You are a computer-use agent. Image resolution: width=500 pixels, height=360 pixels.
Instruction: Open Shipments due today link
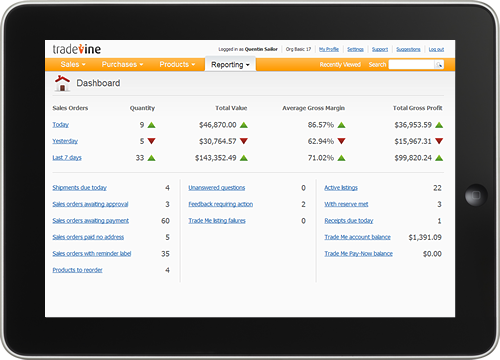click(79, 188)
